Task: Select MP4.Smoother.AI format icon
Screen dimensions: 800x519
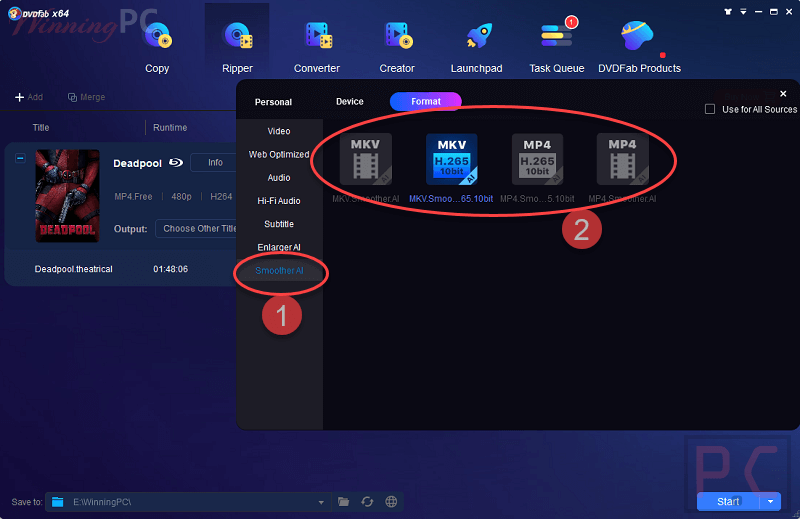Action: (x=622, y=159)
